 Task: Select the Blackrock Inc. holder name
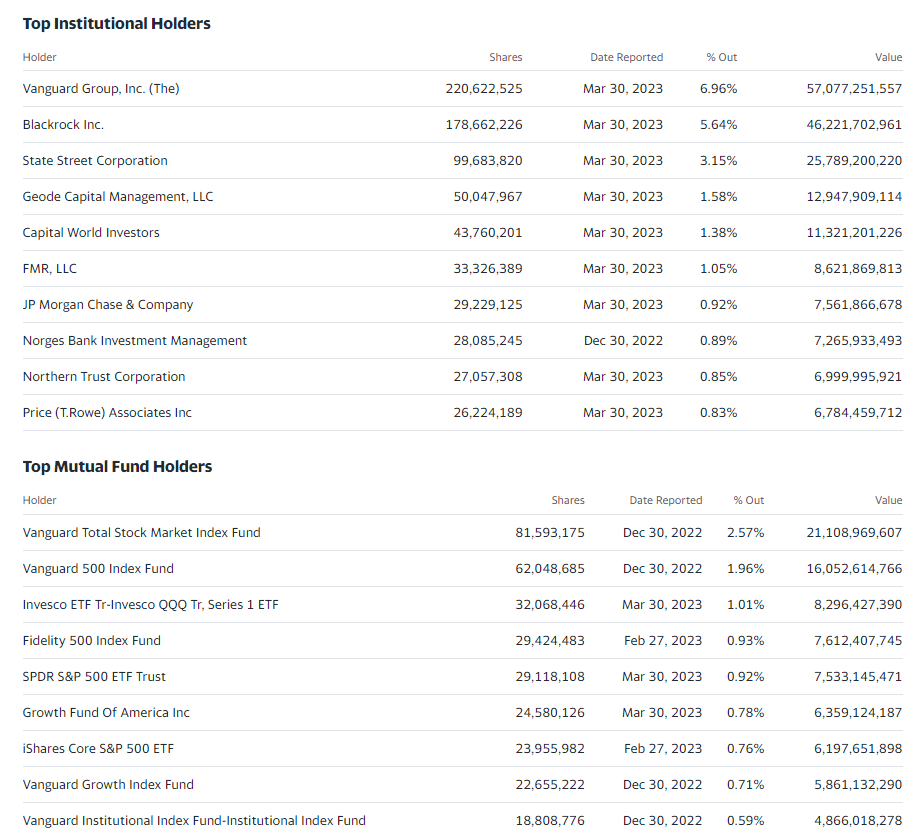(x=63, y=125)
